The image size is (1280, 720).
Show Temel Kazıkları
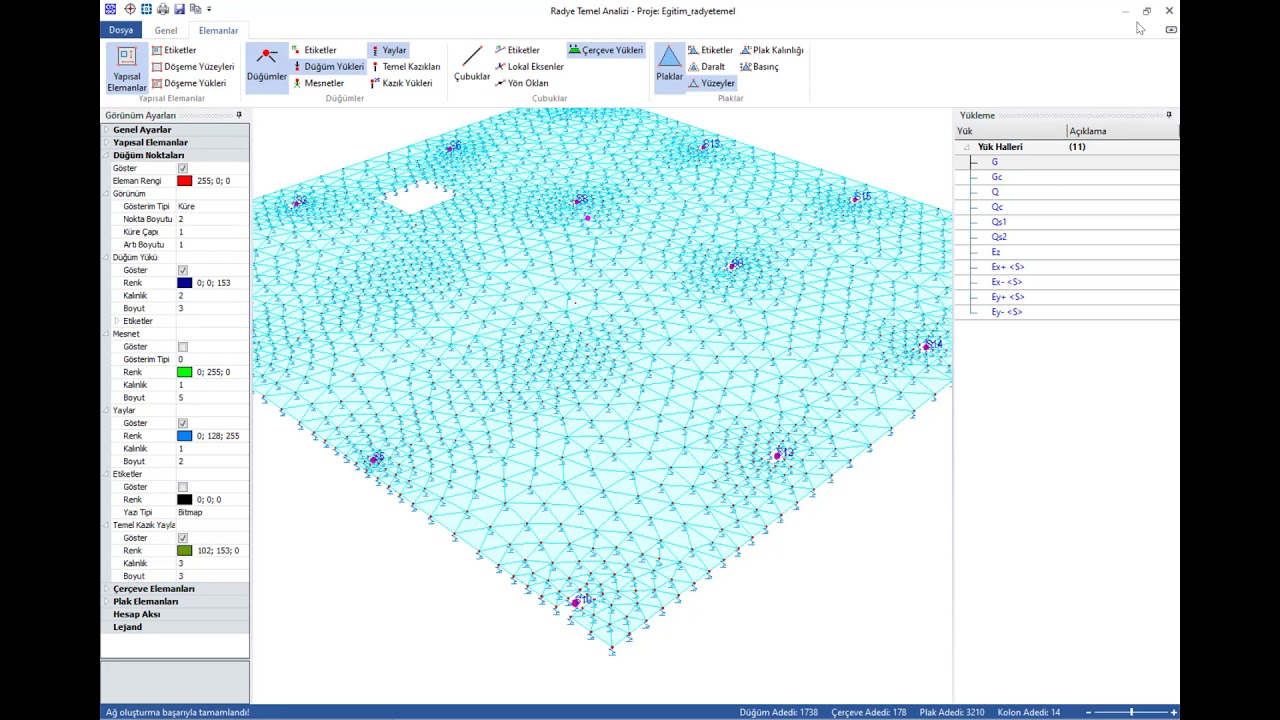tap(405, 67)
